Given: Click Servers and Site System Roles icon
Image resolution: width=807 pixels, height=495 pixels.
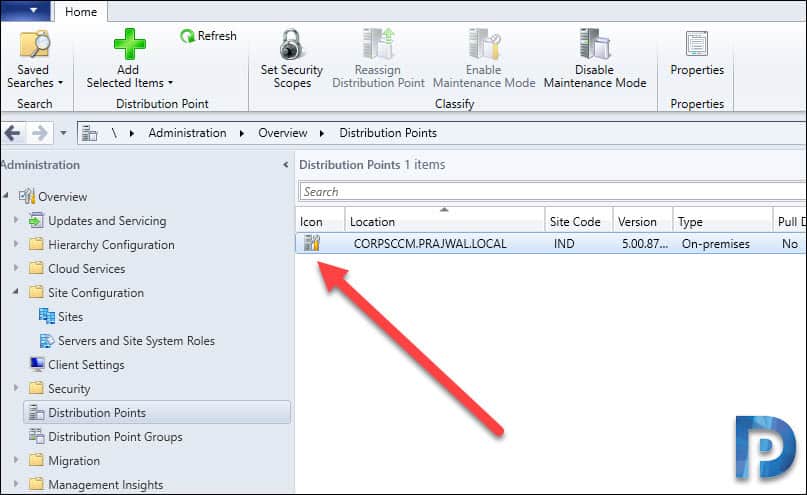Looking at the screenshot, I should pyautogui.click(x=47, y=340).
